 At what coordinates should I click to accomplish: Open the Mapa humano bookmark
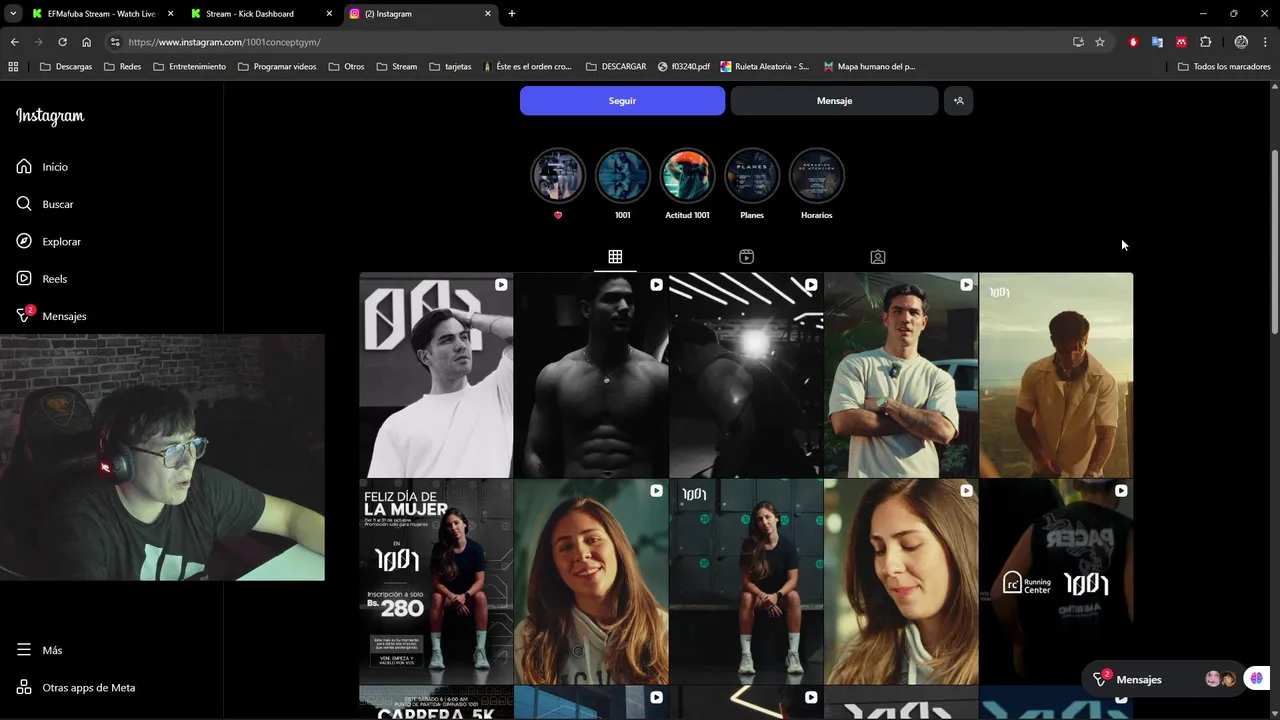pyautogui.click(x=869, y=66)
